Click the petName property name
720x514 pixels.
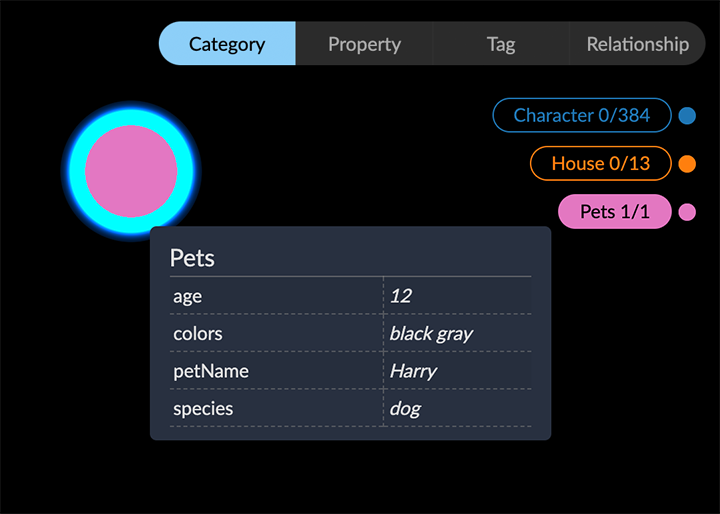211,371
